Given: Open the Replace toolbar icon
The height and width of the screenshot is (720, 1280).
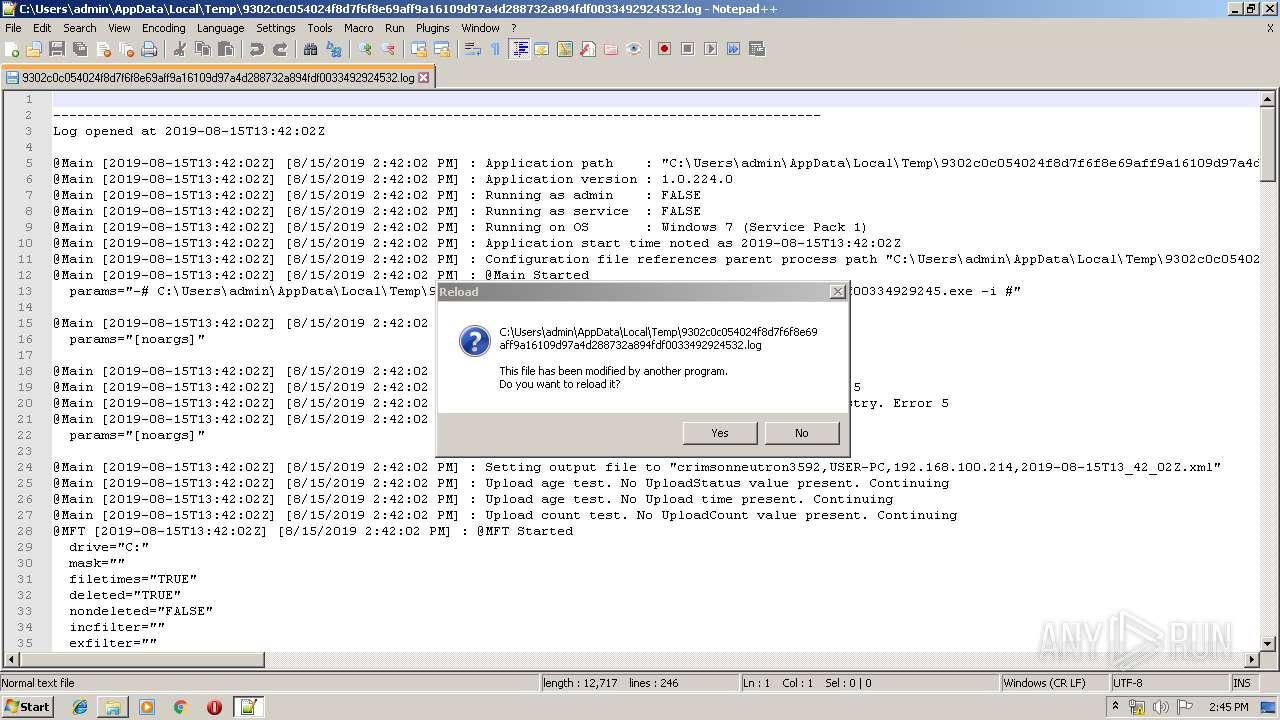Looking at the screenshot, I should (334, 49).
